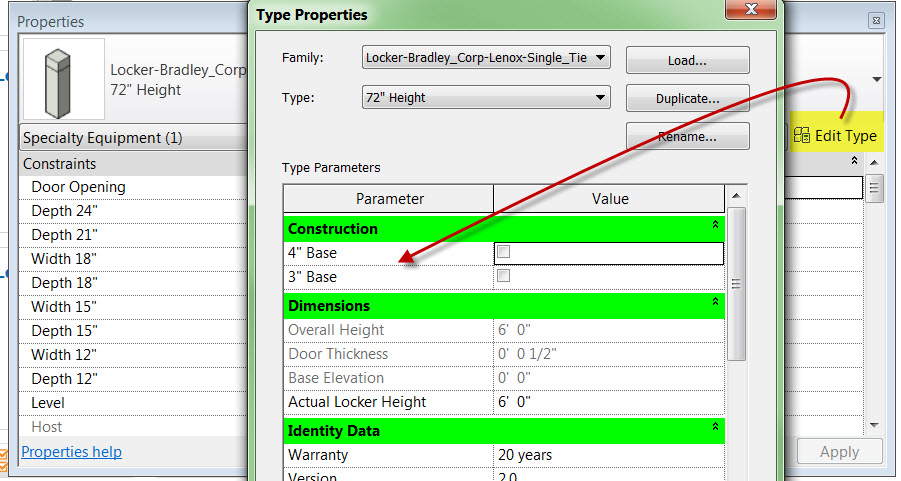Click up arrow on Type Parameters scrollbar

(736, 196)
